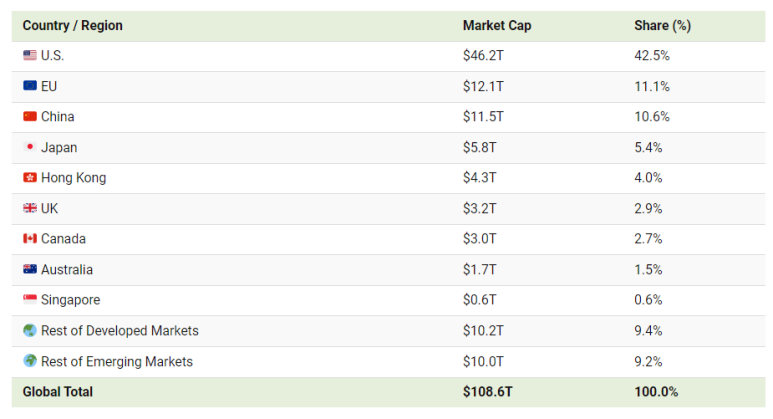Click the Canada flag icon

point(30,239)
